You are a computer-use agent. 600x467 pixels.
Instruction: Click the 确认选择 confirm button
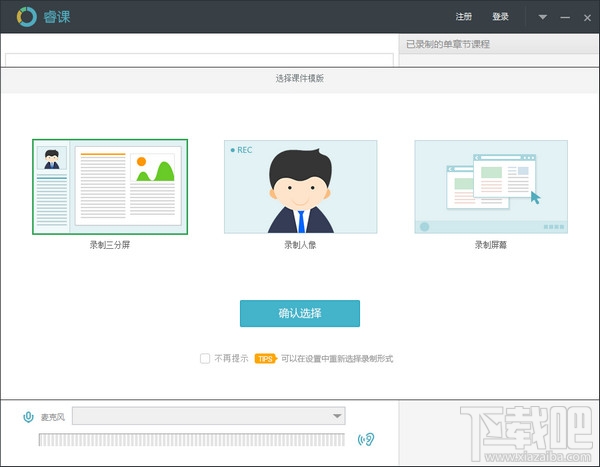tap(300, 314)
